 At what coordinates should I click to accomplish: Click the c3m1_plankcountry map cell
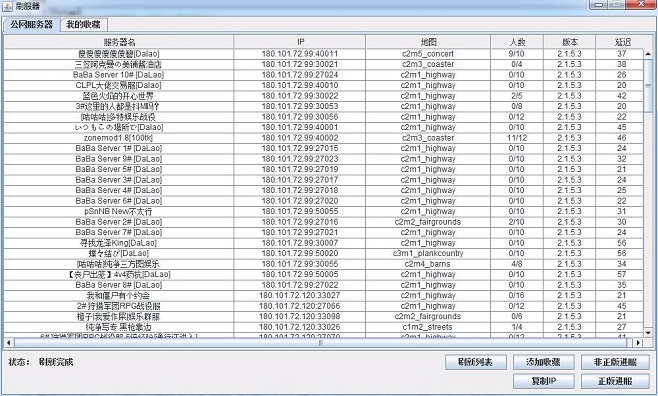[428, 253]
